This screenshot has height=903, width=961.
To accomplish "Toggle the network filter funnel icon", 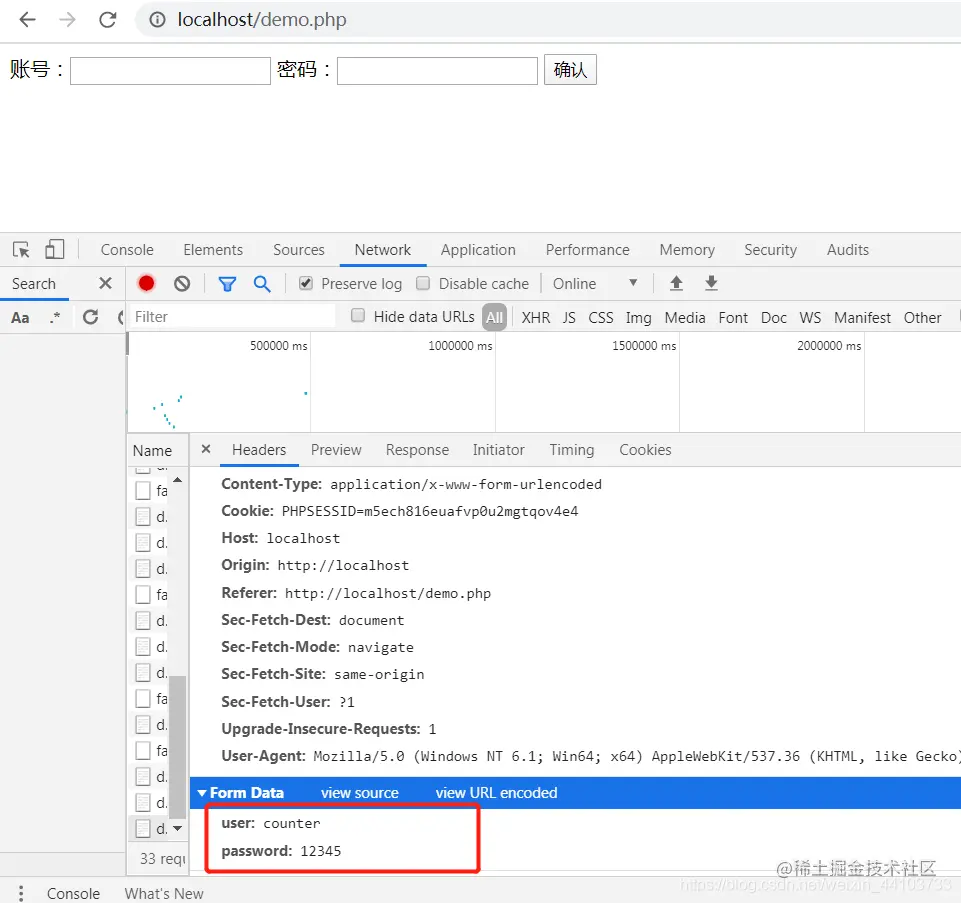I will [x=227, y=284].
